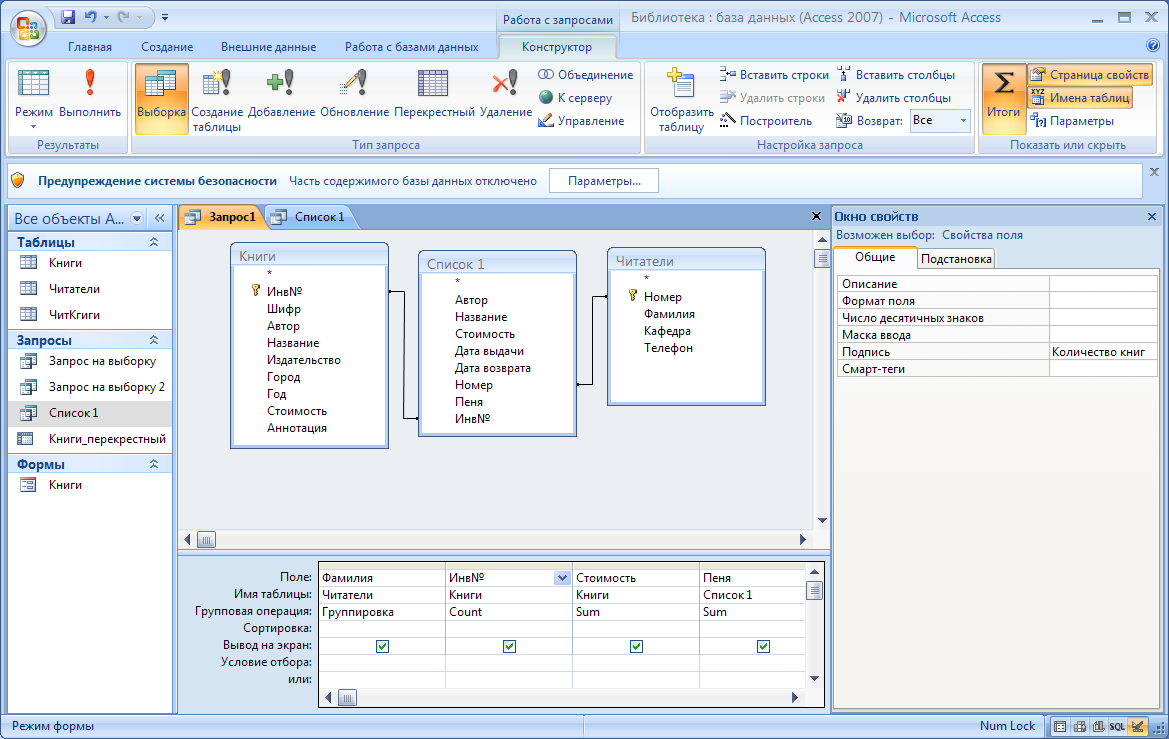Click the Count group operation cell

(x=508, y=611)
